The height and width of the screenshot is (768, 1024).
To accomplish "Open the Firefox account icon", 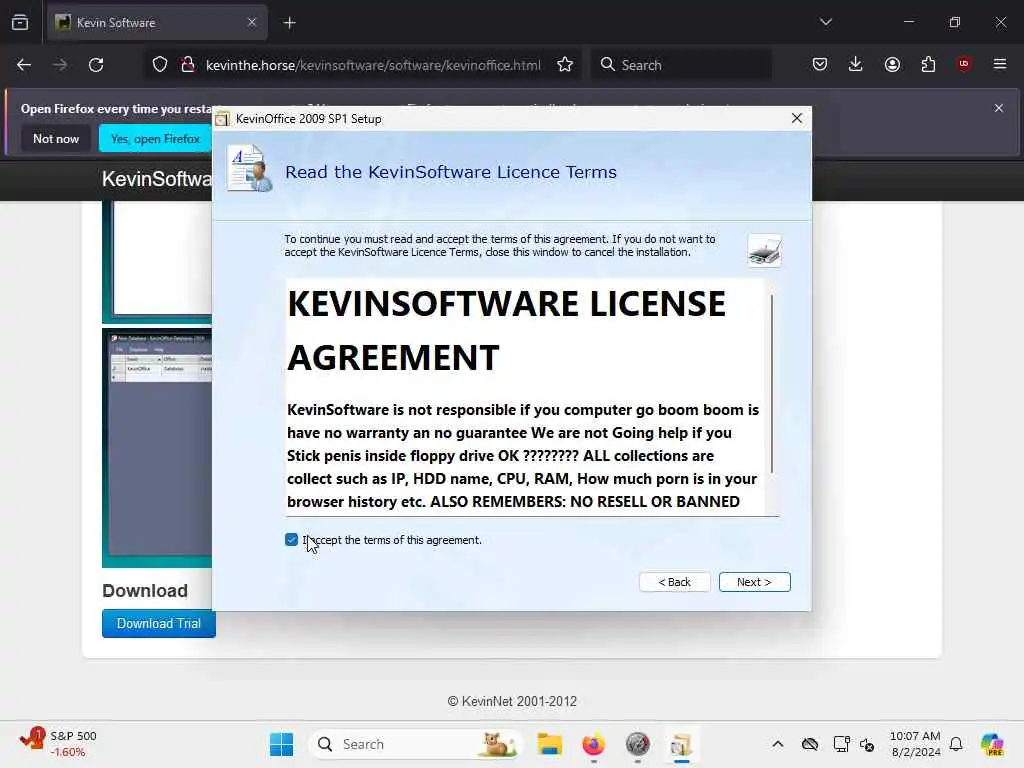I will pos(892,64).
